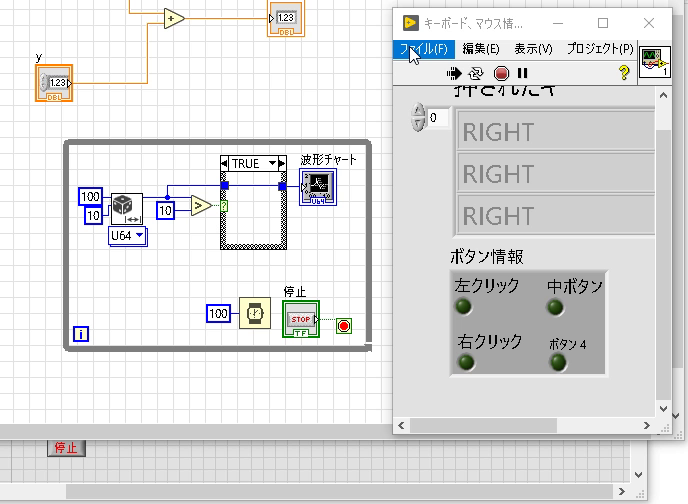Toggle the 右クリック LED indicator
The height and width of the screenshot is (504, 688).
[x=466, y=362]
